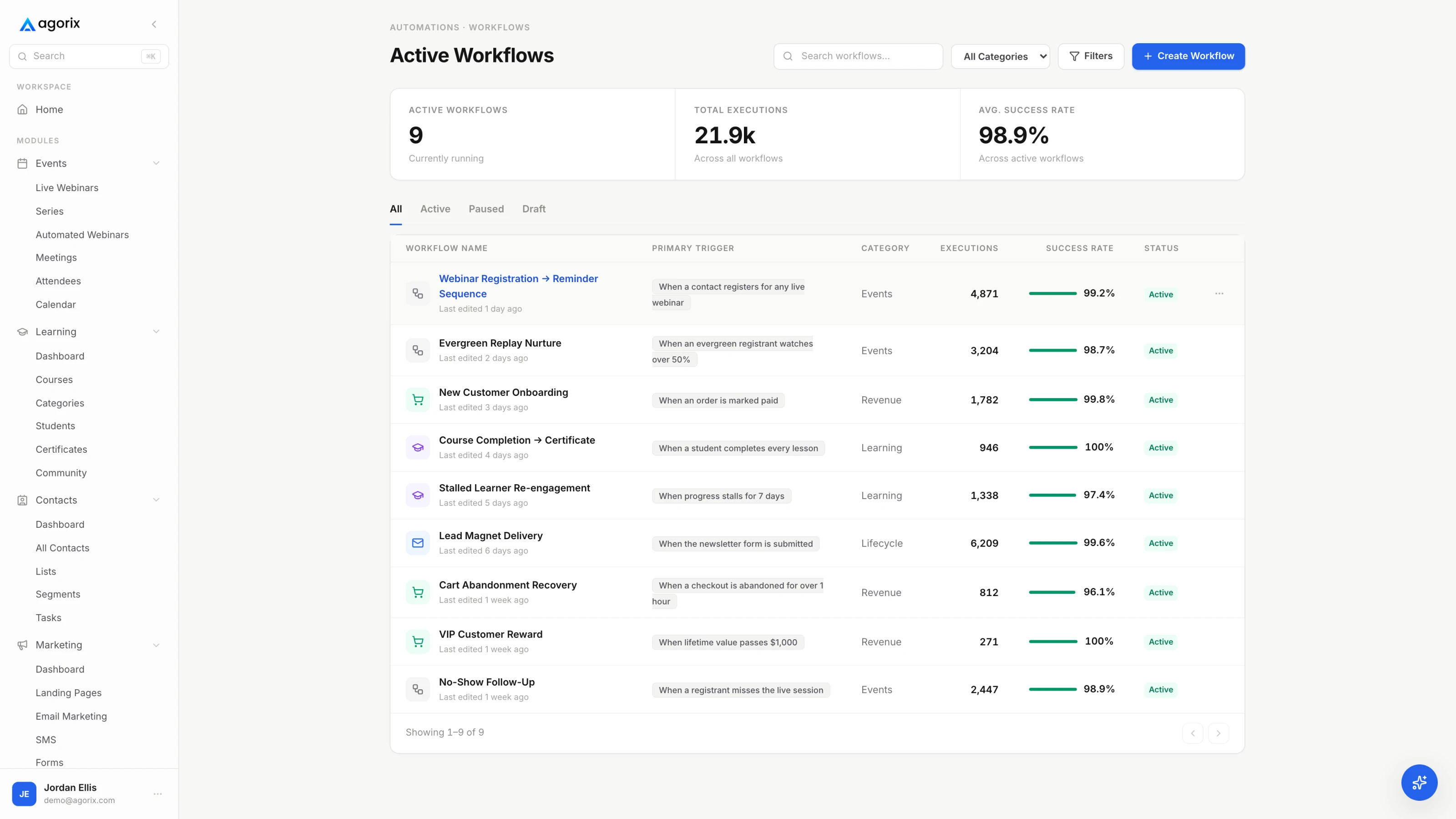
Task: Go to the previous page of workflows
Action: tap(1193, 733)
